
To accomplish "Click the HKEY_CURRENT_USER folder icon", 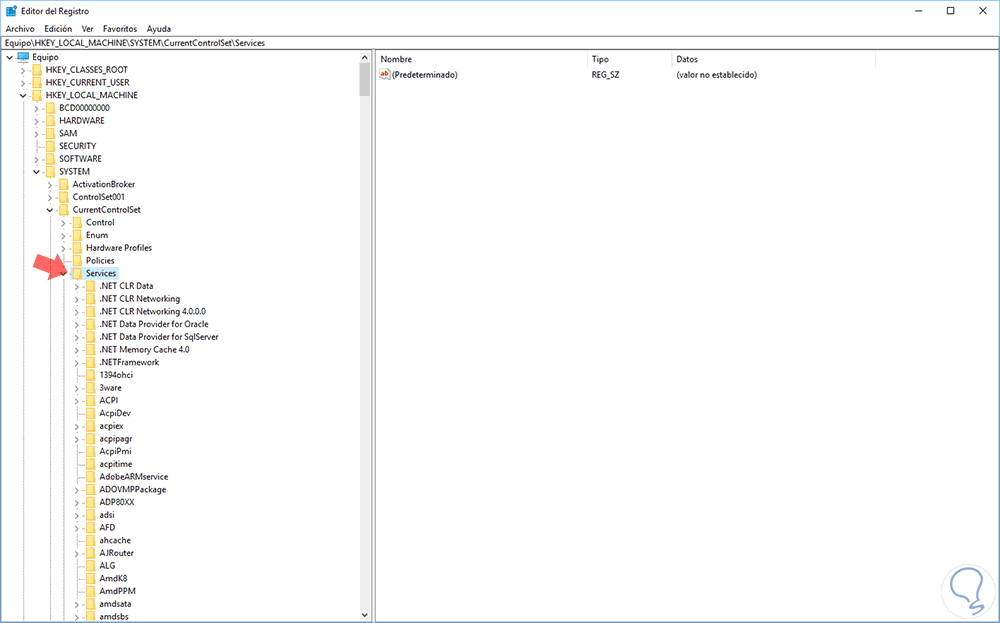I will coord(37,82).
